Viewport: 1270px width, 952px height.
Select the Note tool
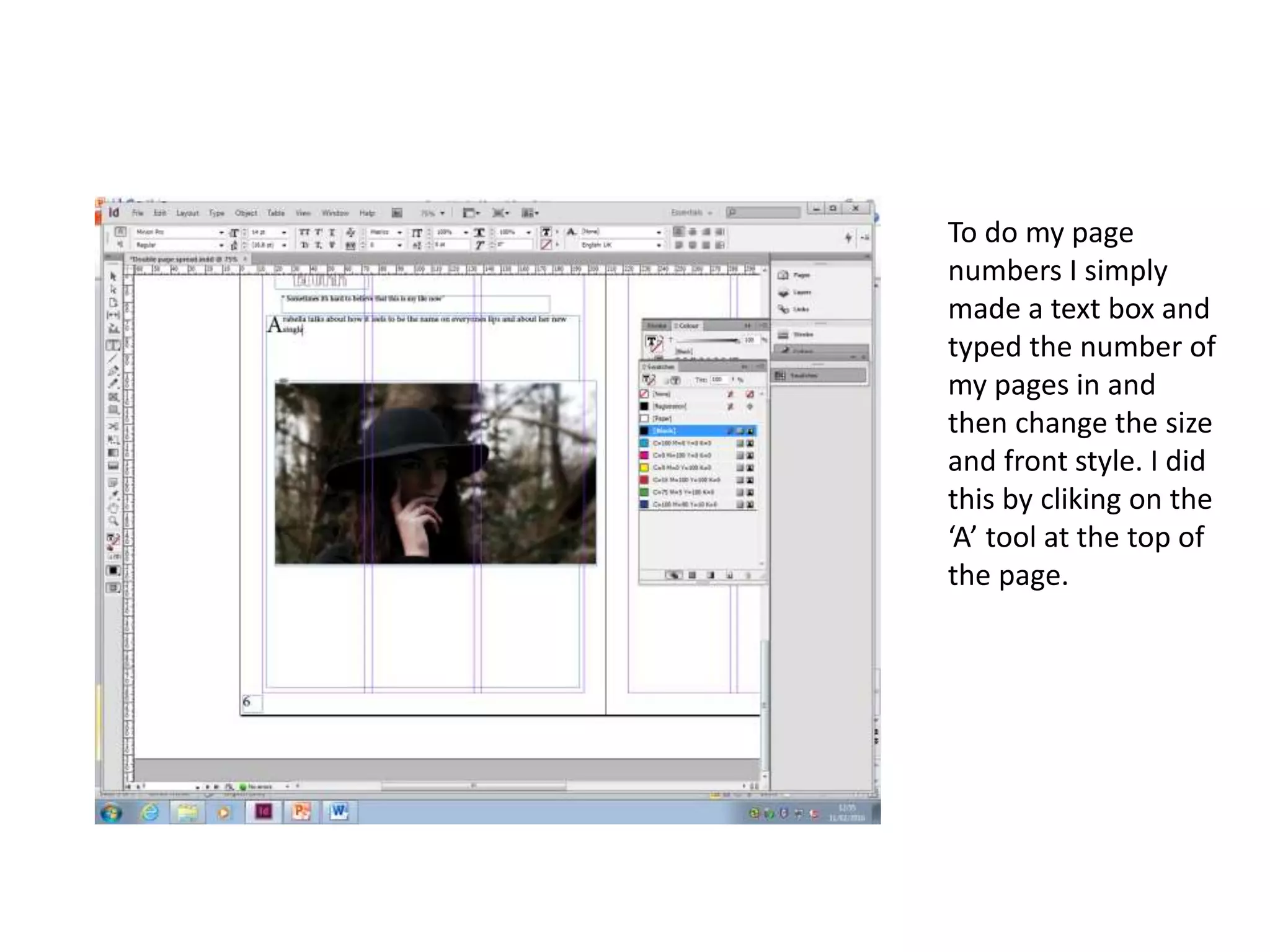pyautogui.click(x=113, y=483)
